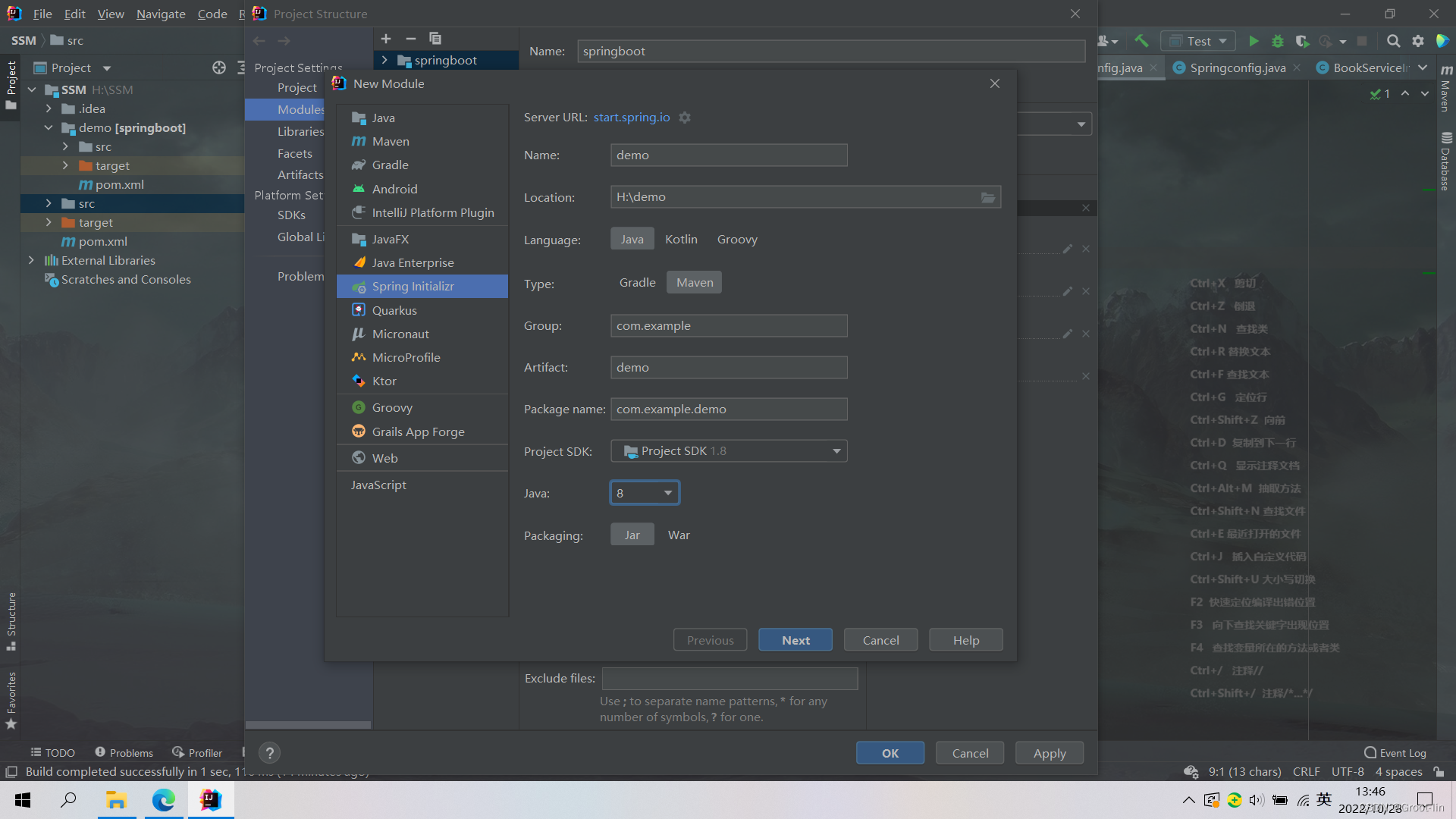Image resolution: width=1456 pixels, height=819 pixels.
Task: Open start.spring.io server link
Action: coord(632,118)
